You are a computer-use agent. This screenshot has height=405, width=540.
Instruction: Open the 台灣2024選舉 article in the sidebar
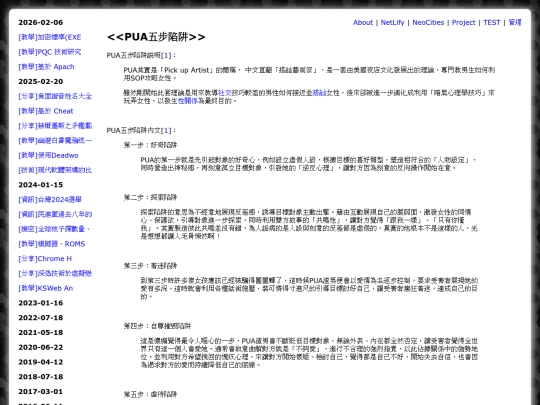[50, 199]
